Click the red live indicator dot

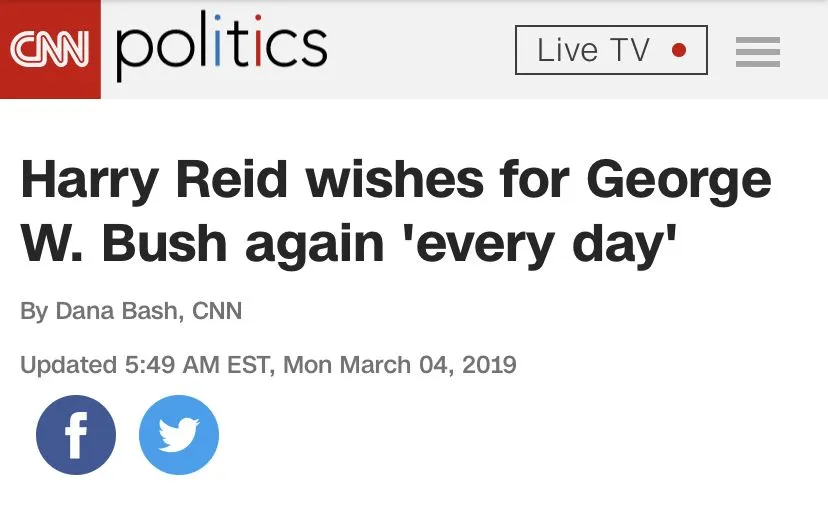click(679, 50)
